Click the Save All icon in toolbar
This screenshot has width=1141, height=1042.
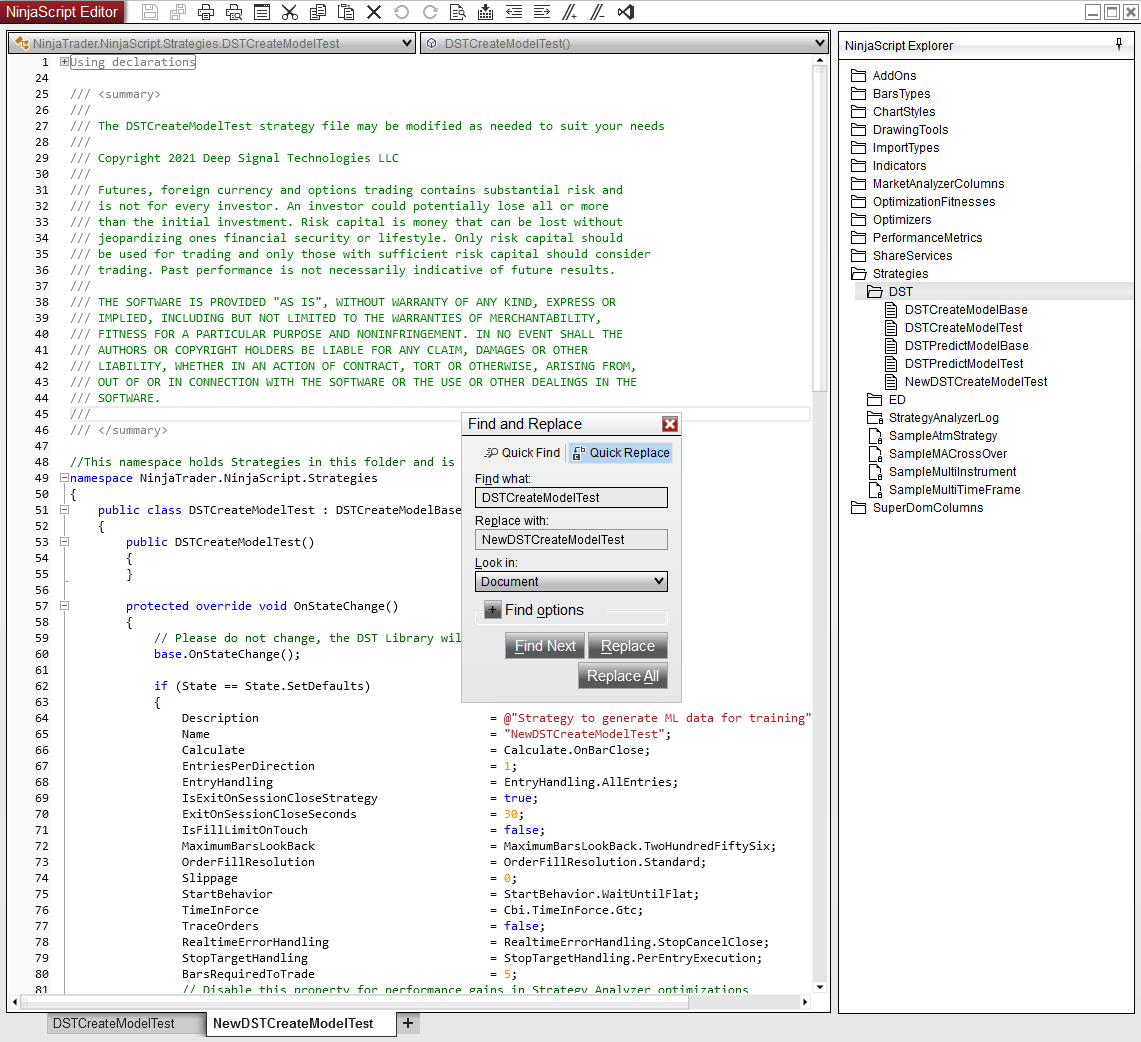coord(178,12)
